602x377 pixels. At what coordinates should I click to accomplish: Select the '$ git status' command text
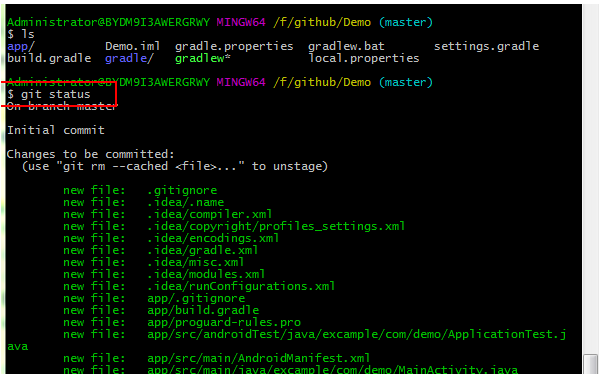pyautogui.click(x=49, y=94)
